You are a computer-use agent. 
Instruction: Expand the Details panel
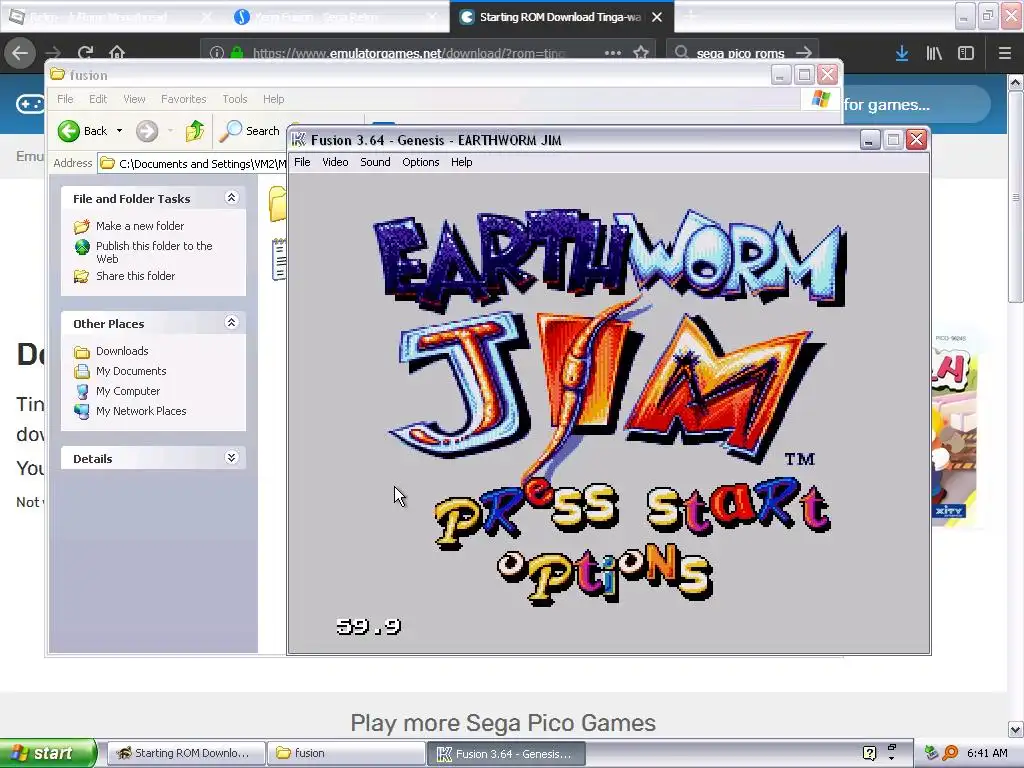[231, 458]
